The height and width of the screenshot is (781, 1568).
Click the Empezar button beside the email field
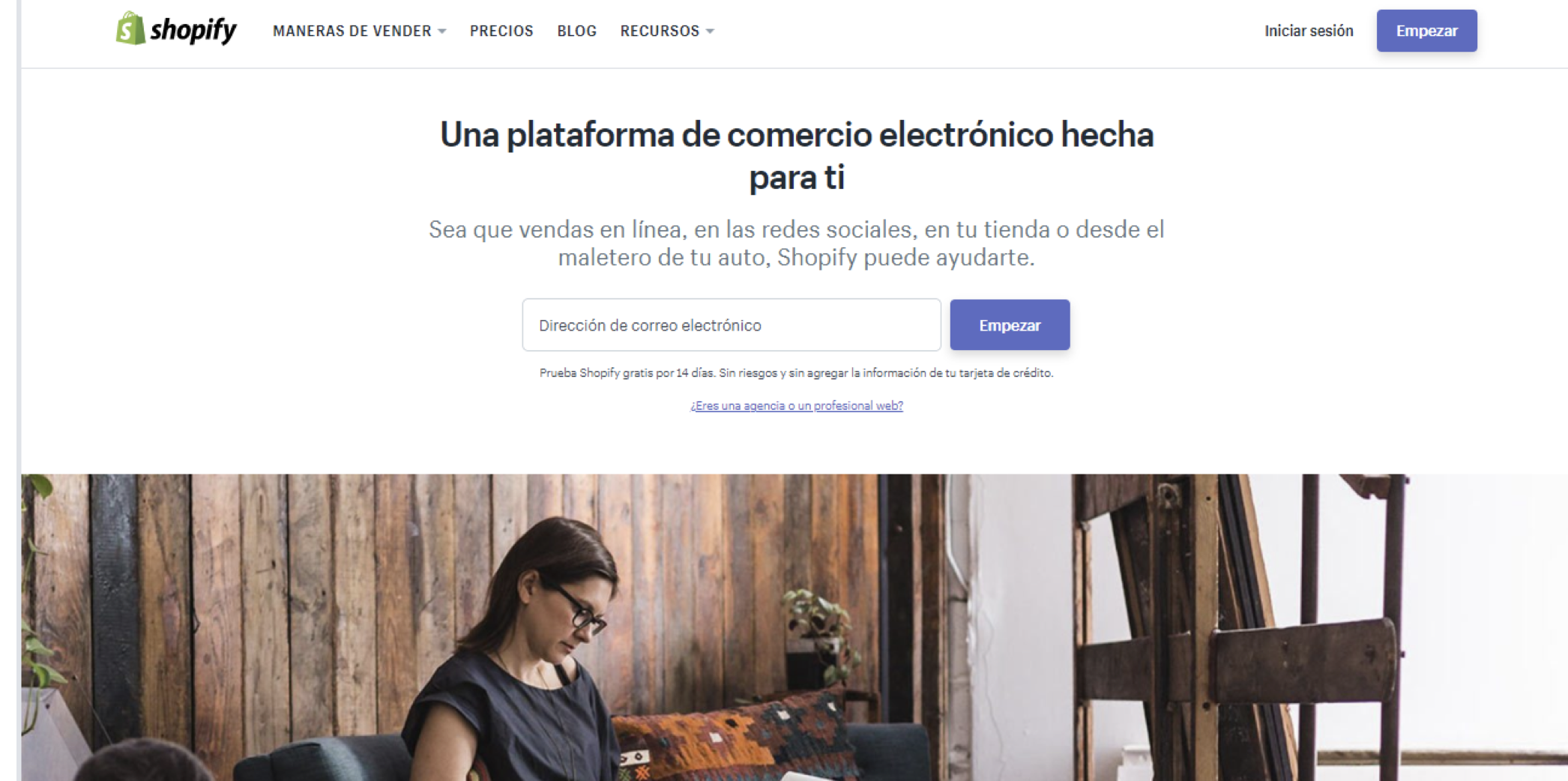(x=1010, y=325)
